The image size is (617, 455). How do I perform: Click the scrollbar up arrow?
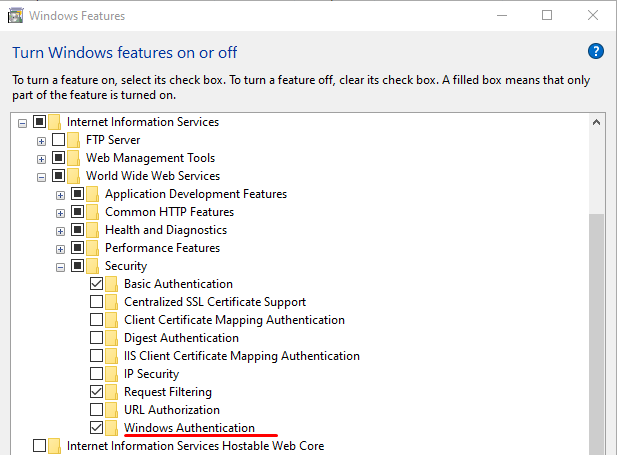(x=597, y=122)
